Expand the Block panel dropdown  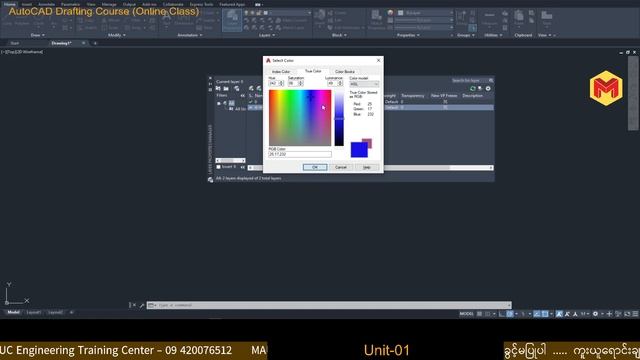coord(339,35)
